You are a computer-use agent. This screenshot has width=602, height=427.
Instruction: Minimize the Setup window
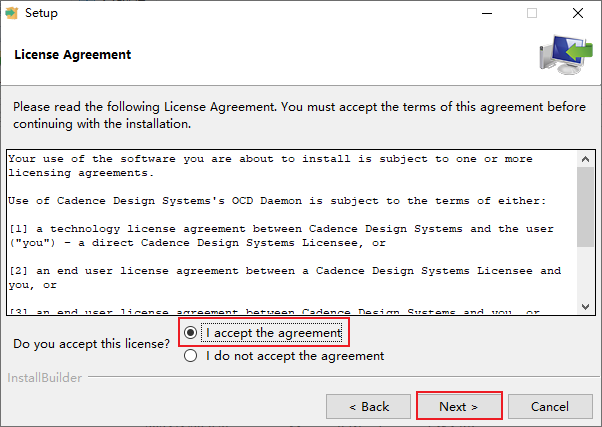pos(487,13)
